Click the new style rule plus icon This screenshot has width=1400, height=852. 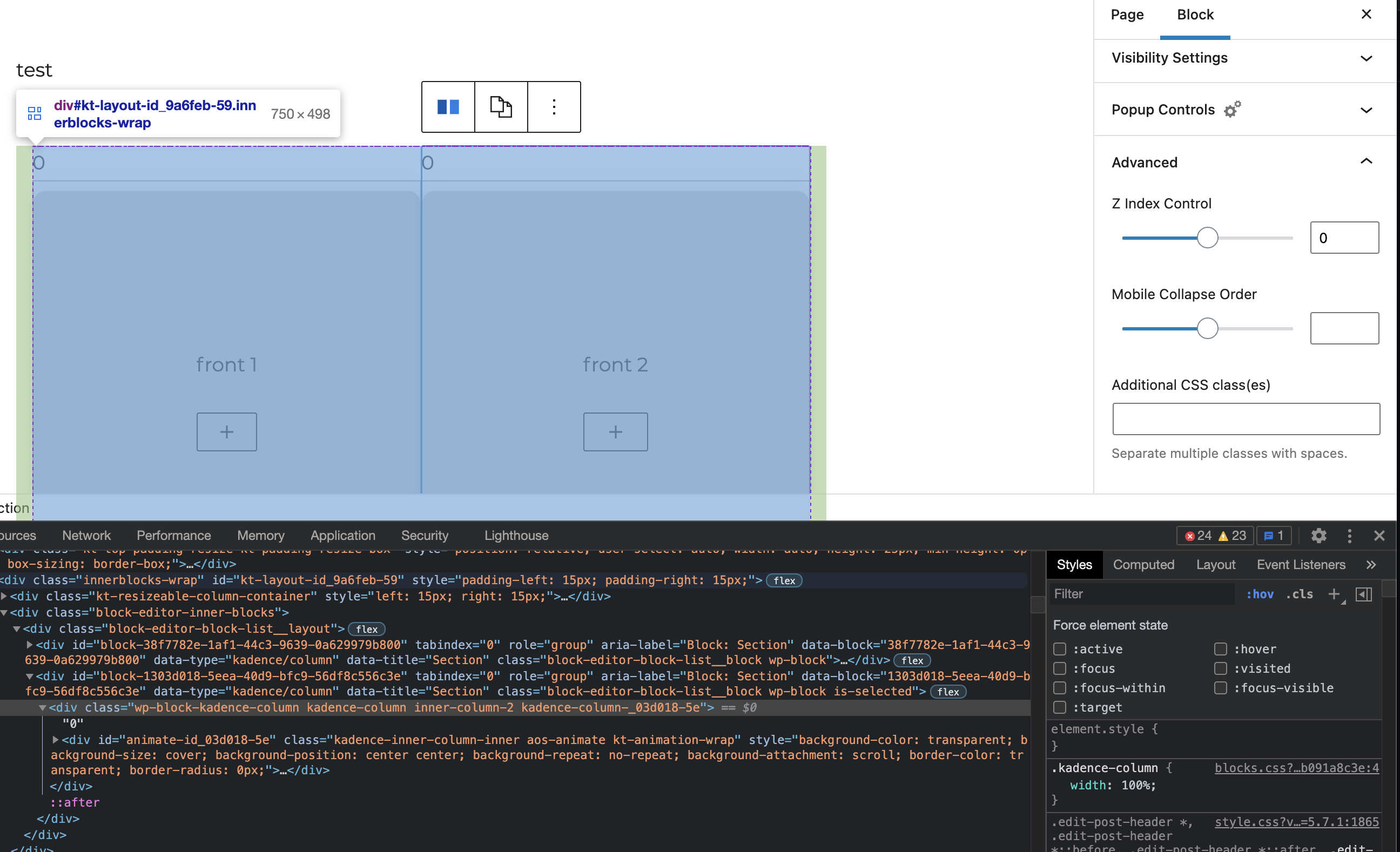(1334, 593)
